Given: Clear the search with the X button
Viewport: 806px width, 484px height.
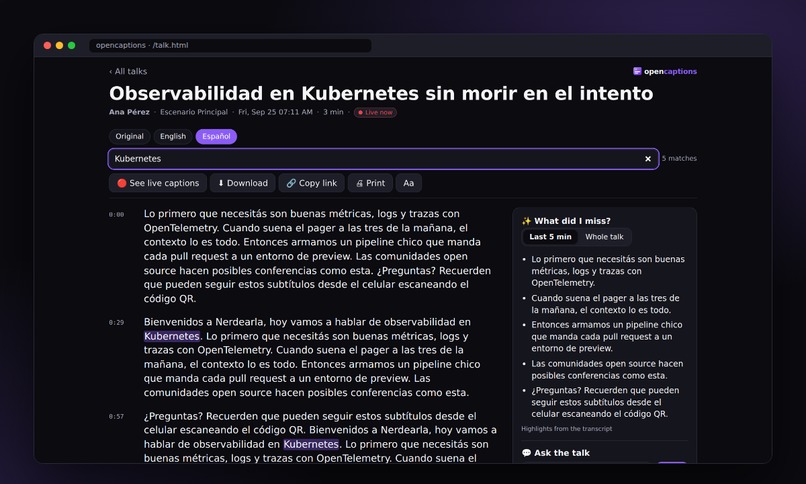Looking at the screenshot, I should tap(648, 159).
